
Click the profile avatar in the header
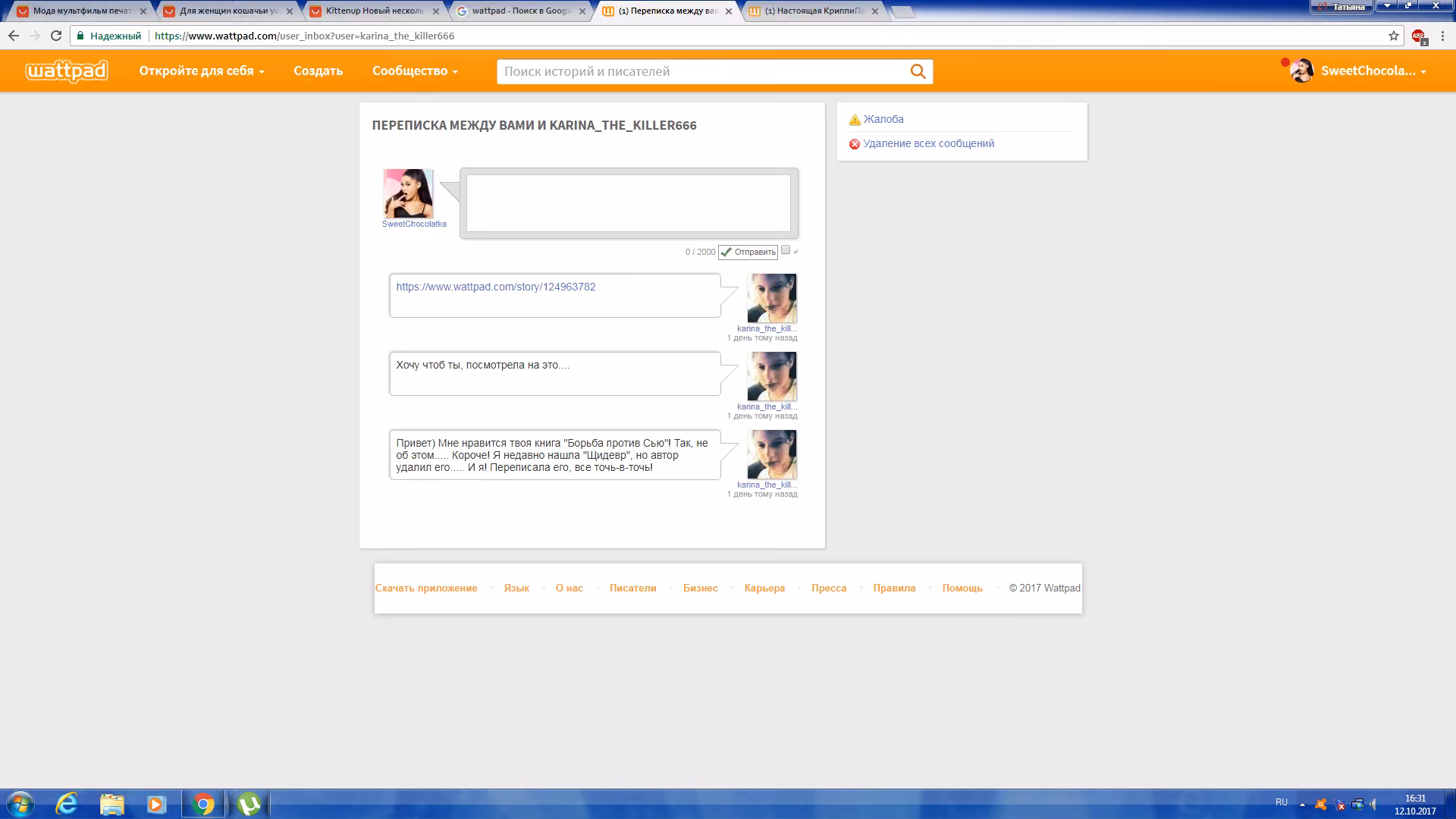(1302, 71)
